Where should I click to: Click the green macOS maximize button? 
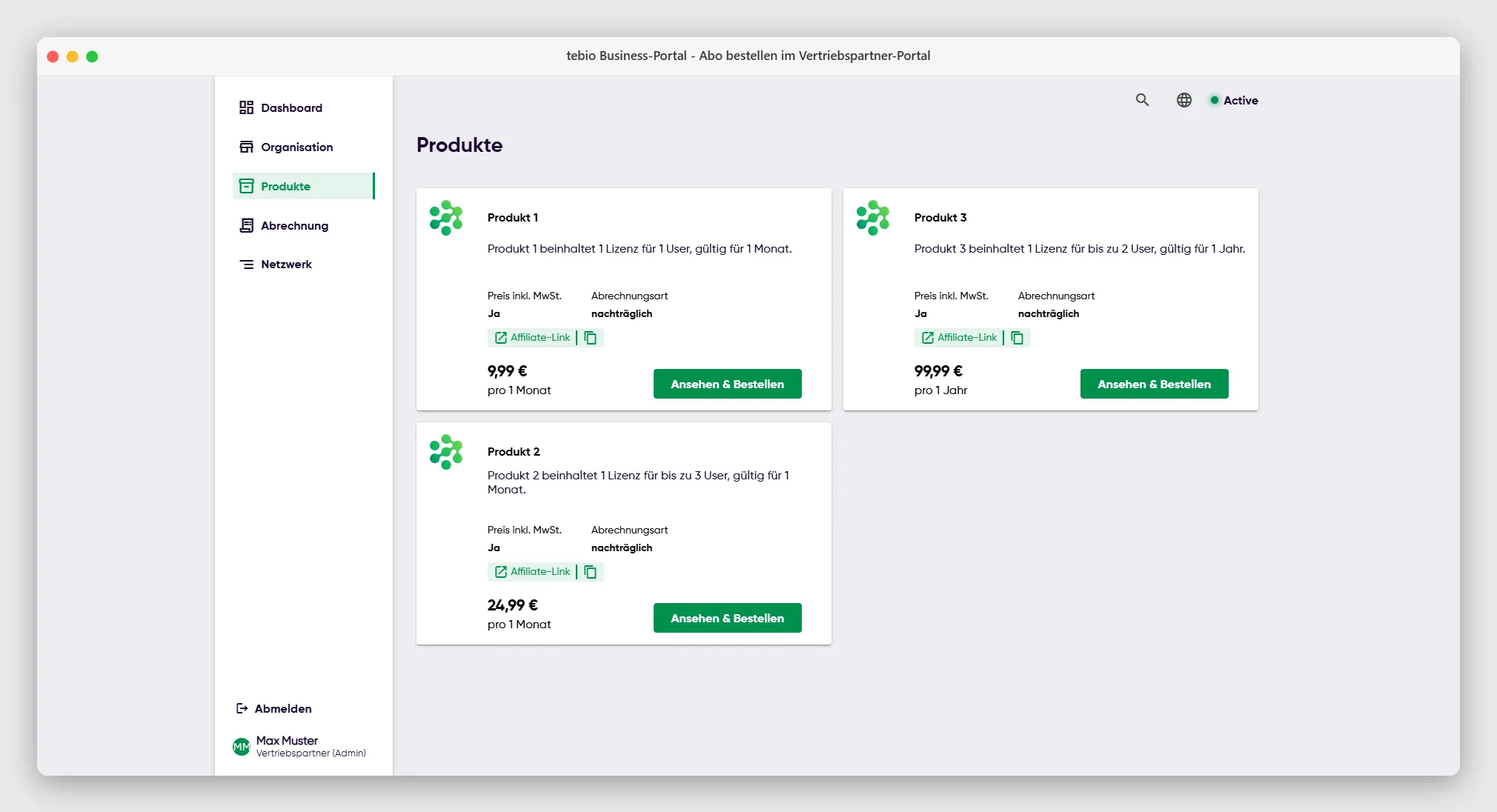tap(92, 56)
